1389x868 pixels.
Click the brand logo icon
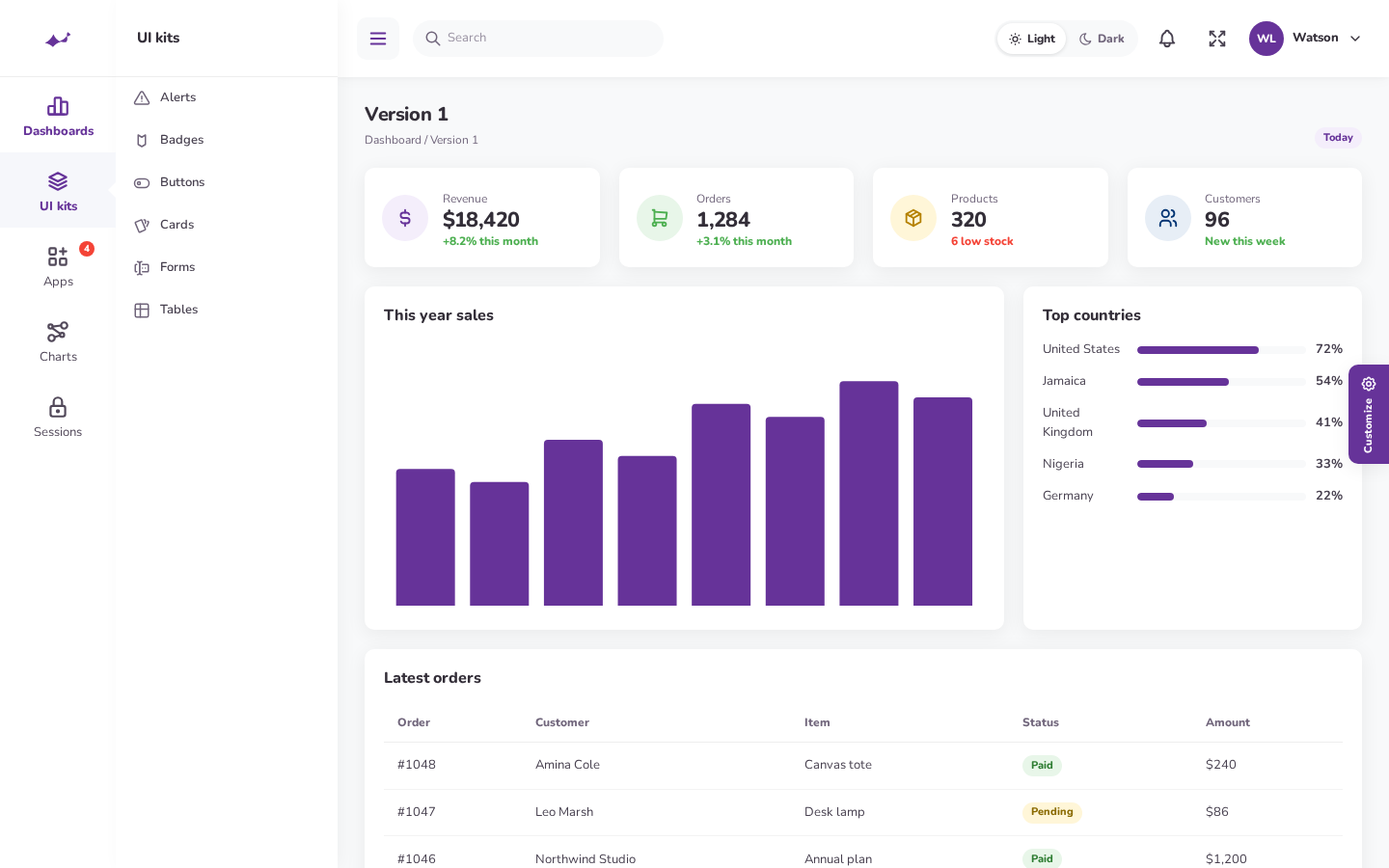click(x=58, y=39)
